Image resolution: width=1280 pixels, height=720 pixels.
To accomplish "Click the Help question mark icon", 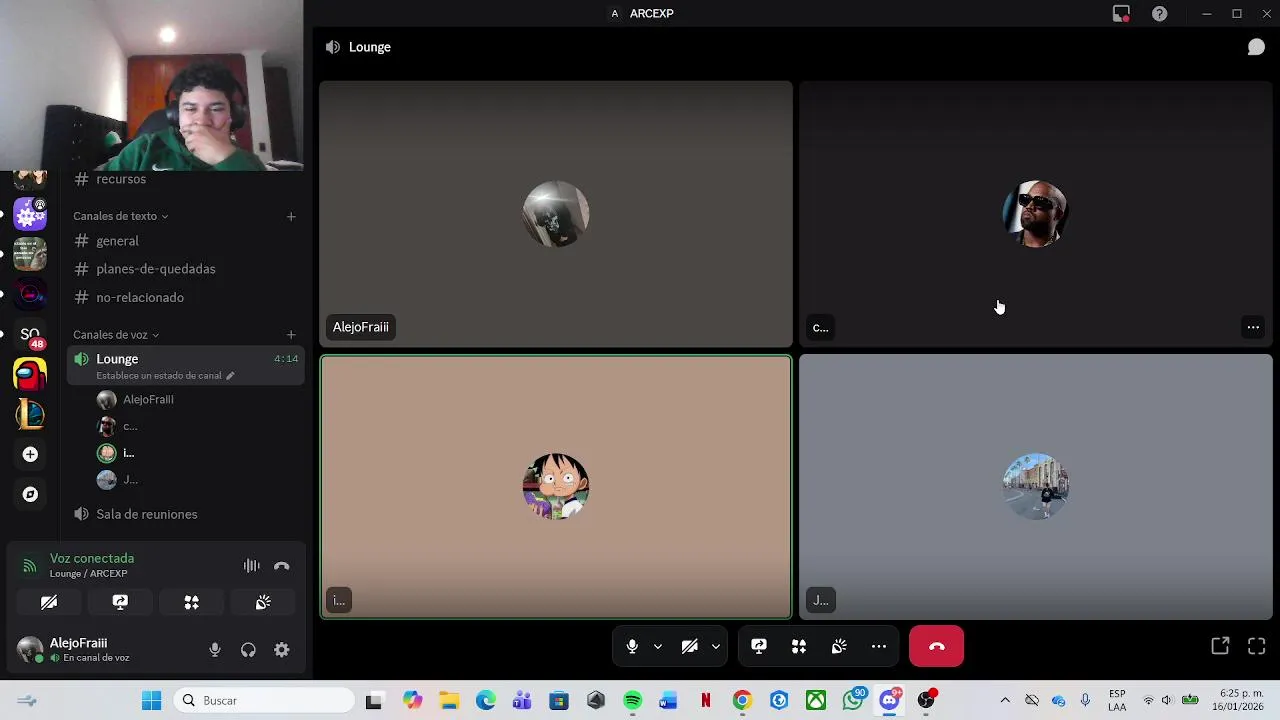I will point(1159,14).
